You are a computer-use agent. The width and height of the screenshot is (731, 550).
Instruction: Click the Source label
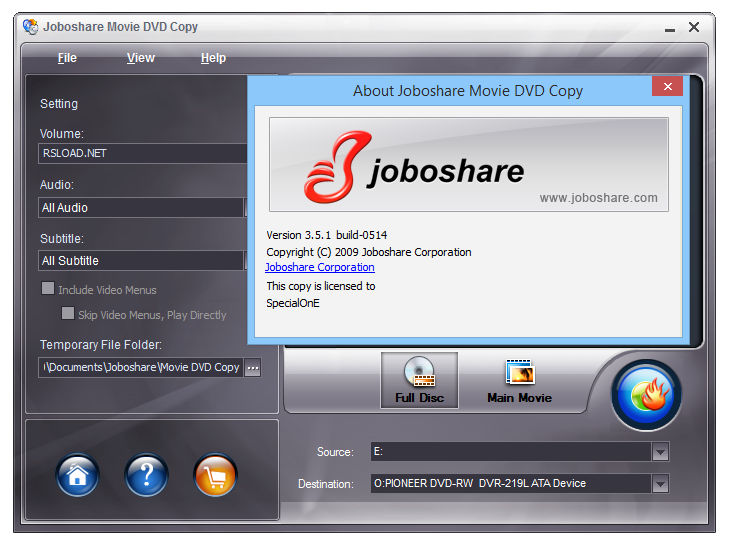point(335,452)
